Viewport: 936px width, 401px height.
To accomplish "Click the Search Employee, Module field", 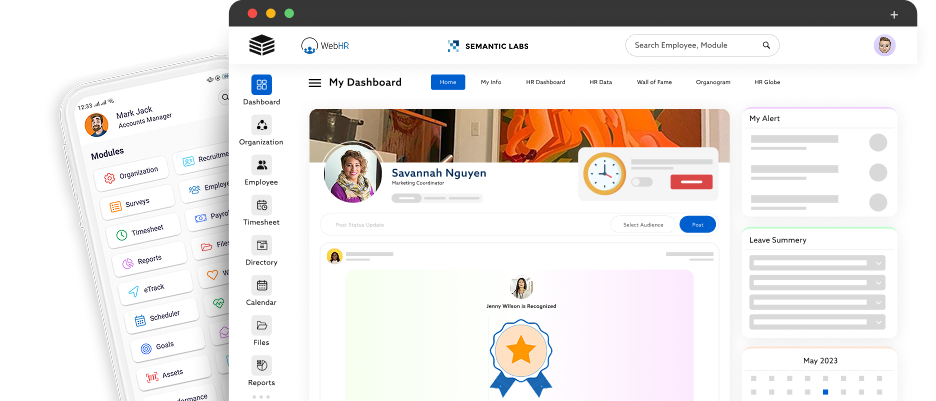I will [x=702, y=45].
